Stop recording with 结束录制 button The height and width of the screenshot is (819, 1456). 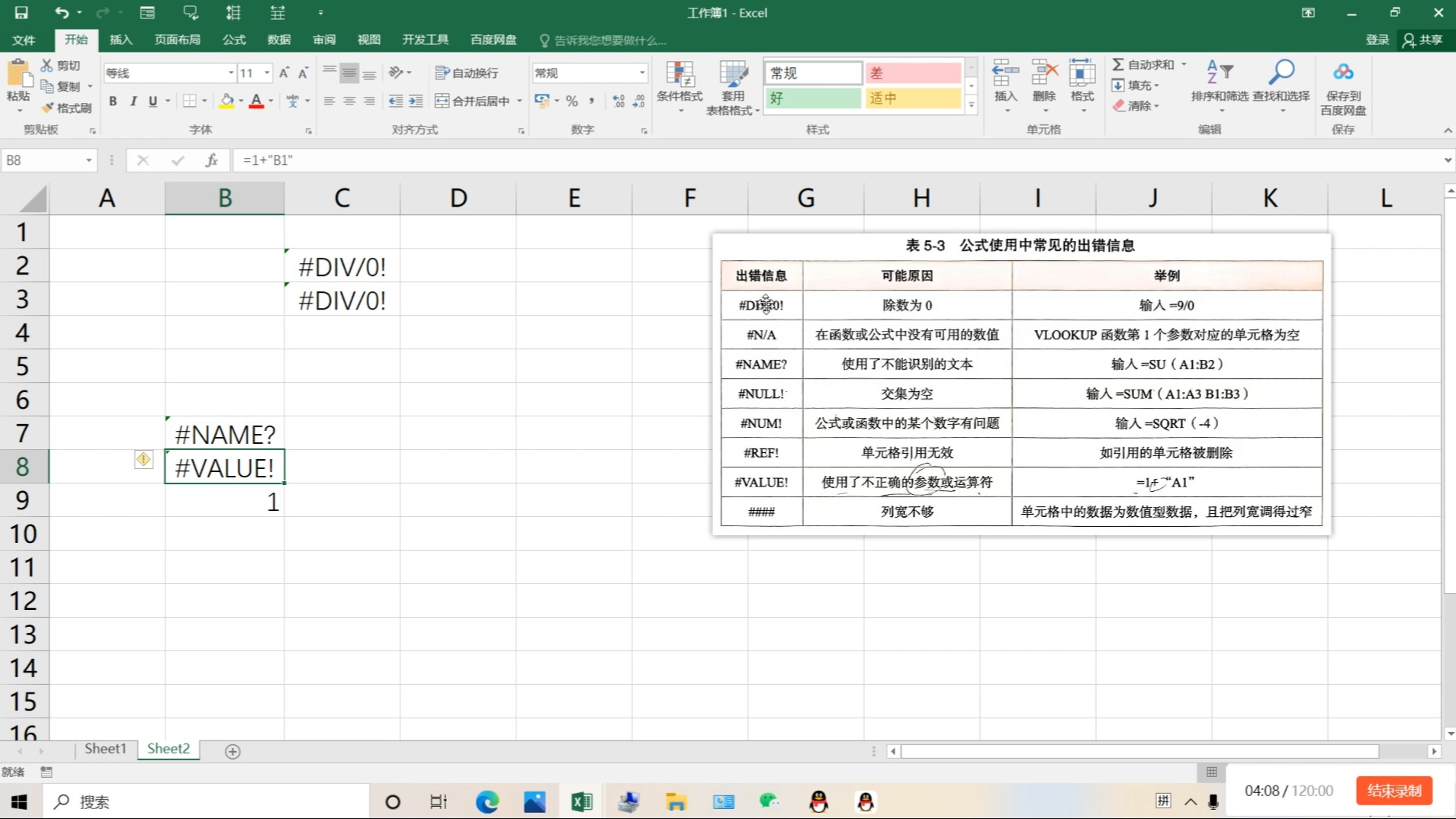point(1394,791)
